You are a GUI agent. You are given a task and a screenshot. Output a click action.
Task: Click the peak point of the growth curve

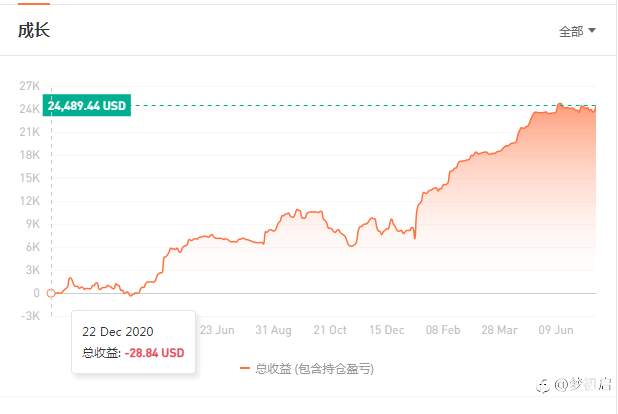tap(560, 104)
